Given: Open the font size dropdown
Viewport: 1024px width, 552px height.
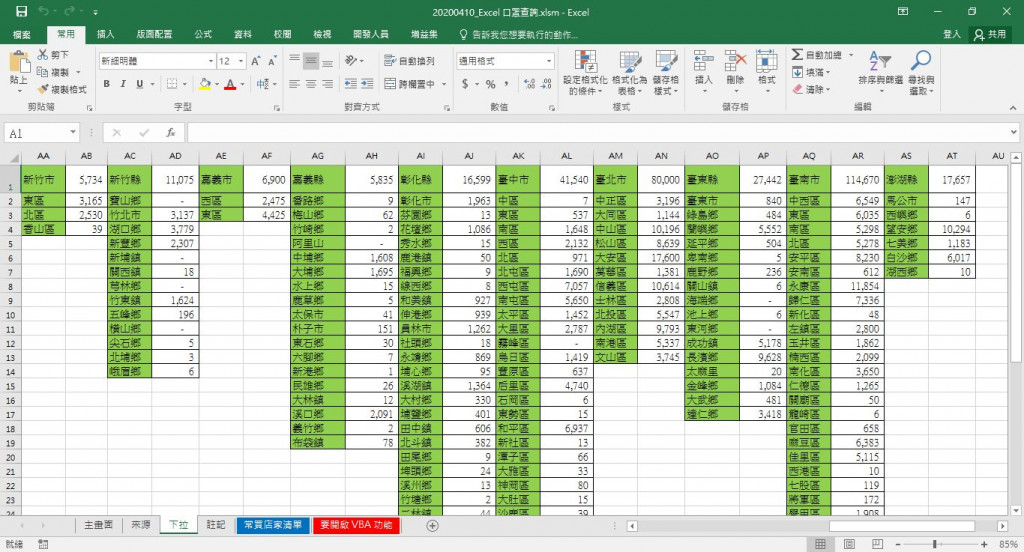Looking at the screenshot, I should [x=242, y=61].
